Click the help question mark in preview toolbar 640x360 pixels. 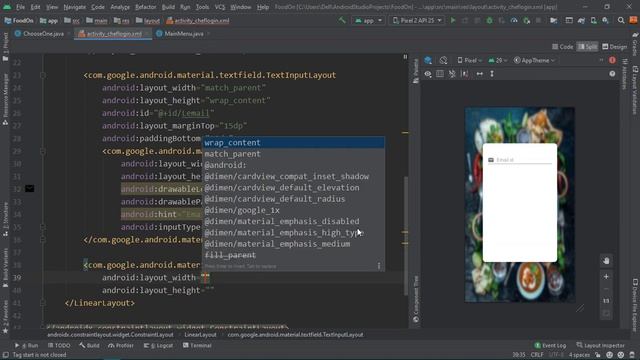(x=612, y=74)
